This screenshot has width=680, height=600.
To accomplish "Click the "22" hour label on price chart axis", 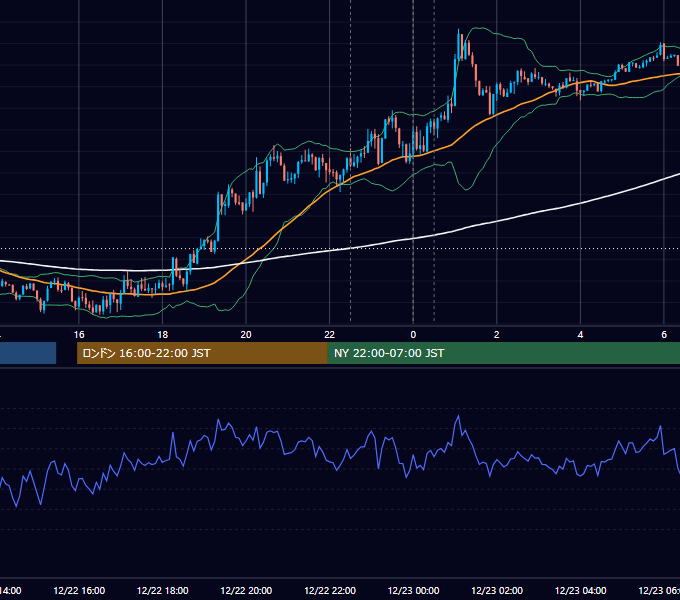I will pyautogui.click(x=330, y=335).
